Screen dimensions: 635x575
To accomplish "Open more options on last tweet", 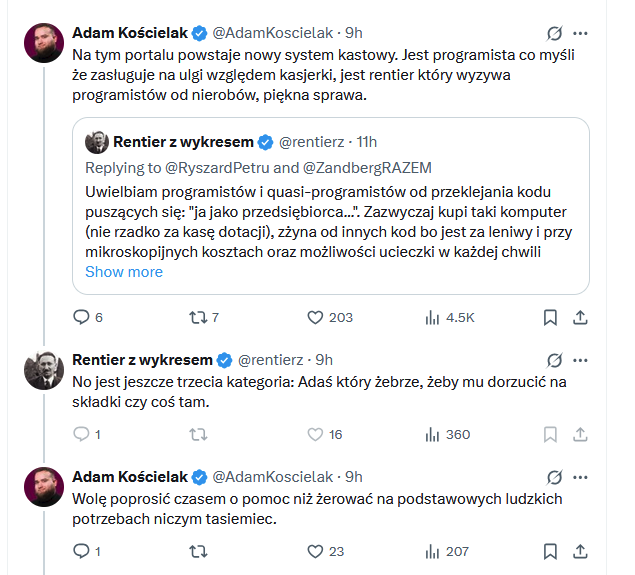I will [x=580, y=477].
